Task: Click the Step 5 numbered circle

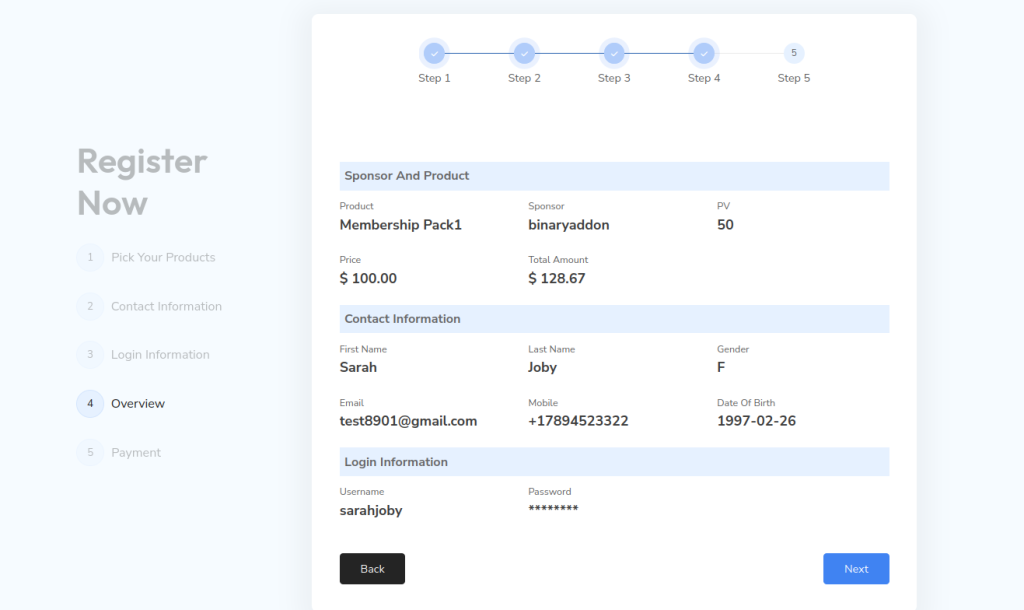Action: tap(794, 53)
